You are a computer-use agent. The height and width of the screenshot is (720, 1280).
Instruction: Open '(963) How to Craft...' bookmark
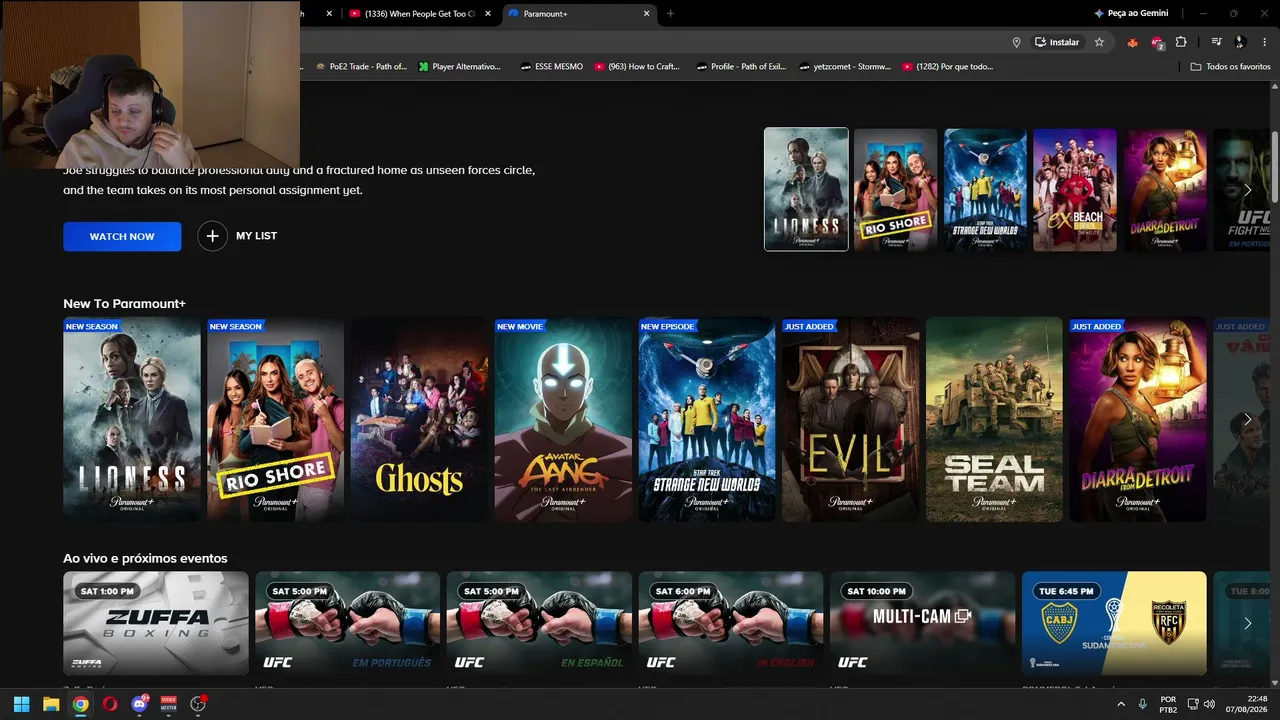[x=636, y=67]
